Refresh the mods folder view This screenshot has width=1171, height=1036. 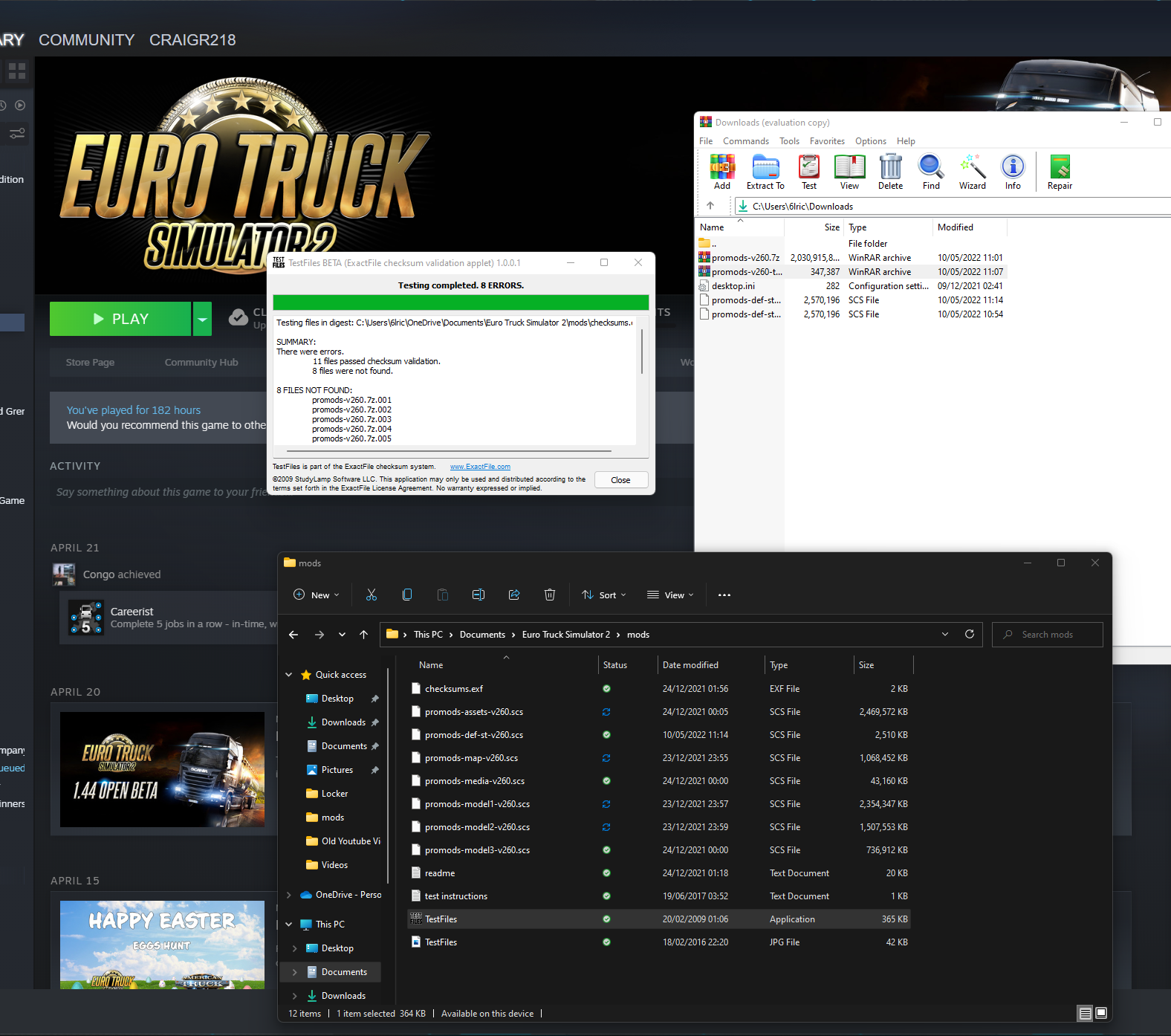point(970,634)
